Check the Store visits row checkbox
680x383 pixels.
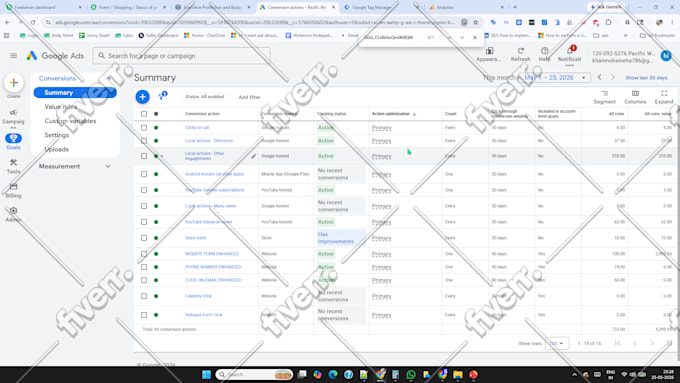(144, 238)
